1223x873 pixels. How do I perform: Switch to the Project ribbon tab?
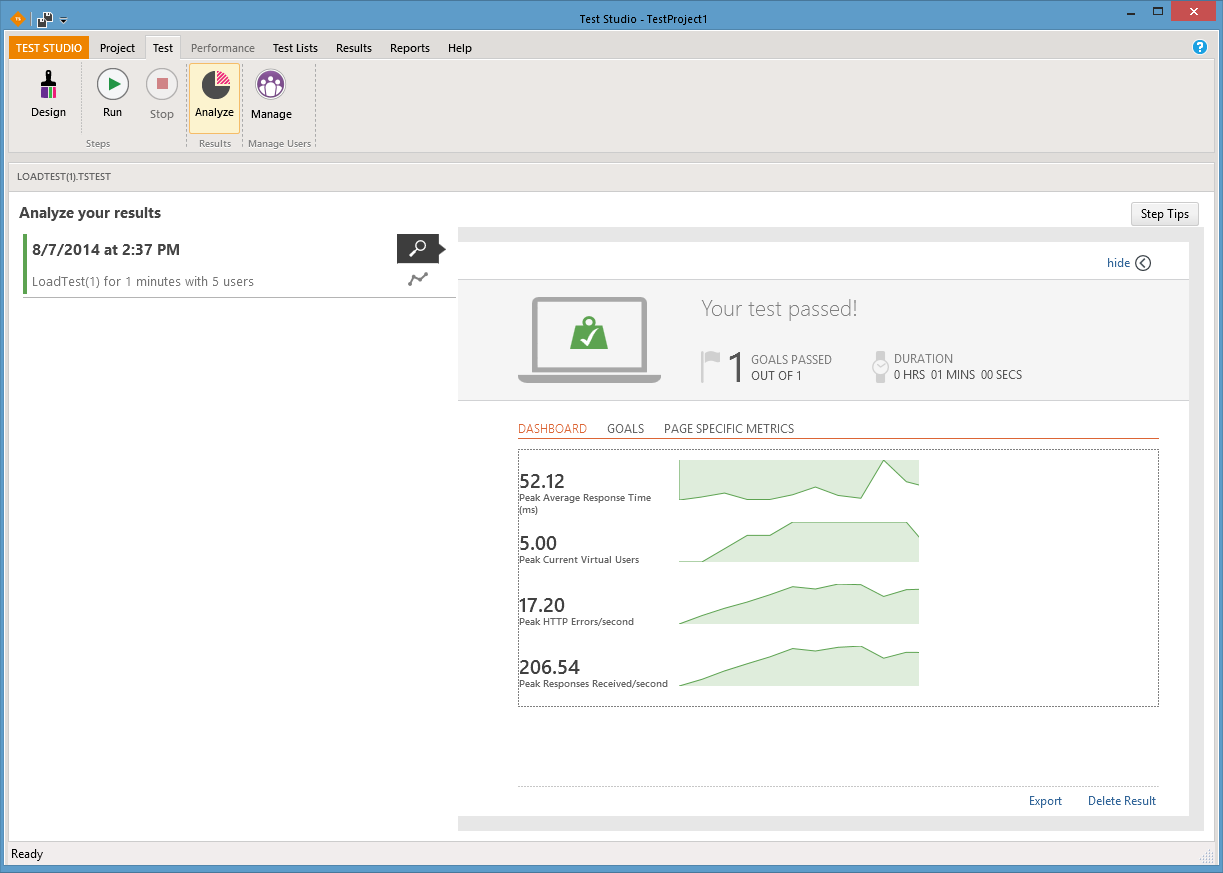coord(117,48)
